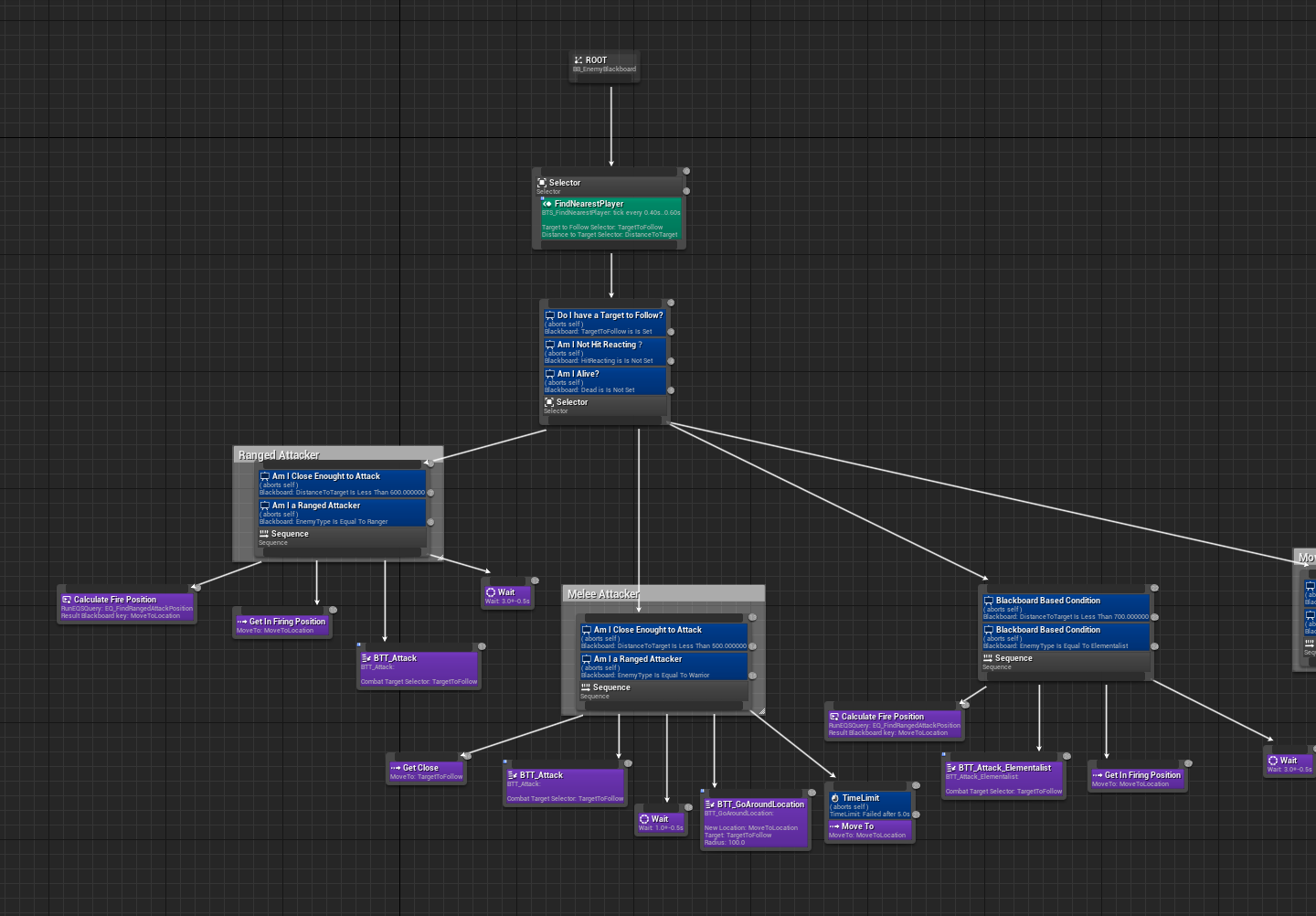This screenshot has height=916, width=1316.
Task: Click 'DistanceToTarget Is Less Than 600.000000' text
Action: tap(360, 493)
